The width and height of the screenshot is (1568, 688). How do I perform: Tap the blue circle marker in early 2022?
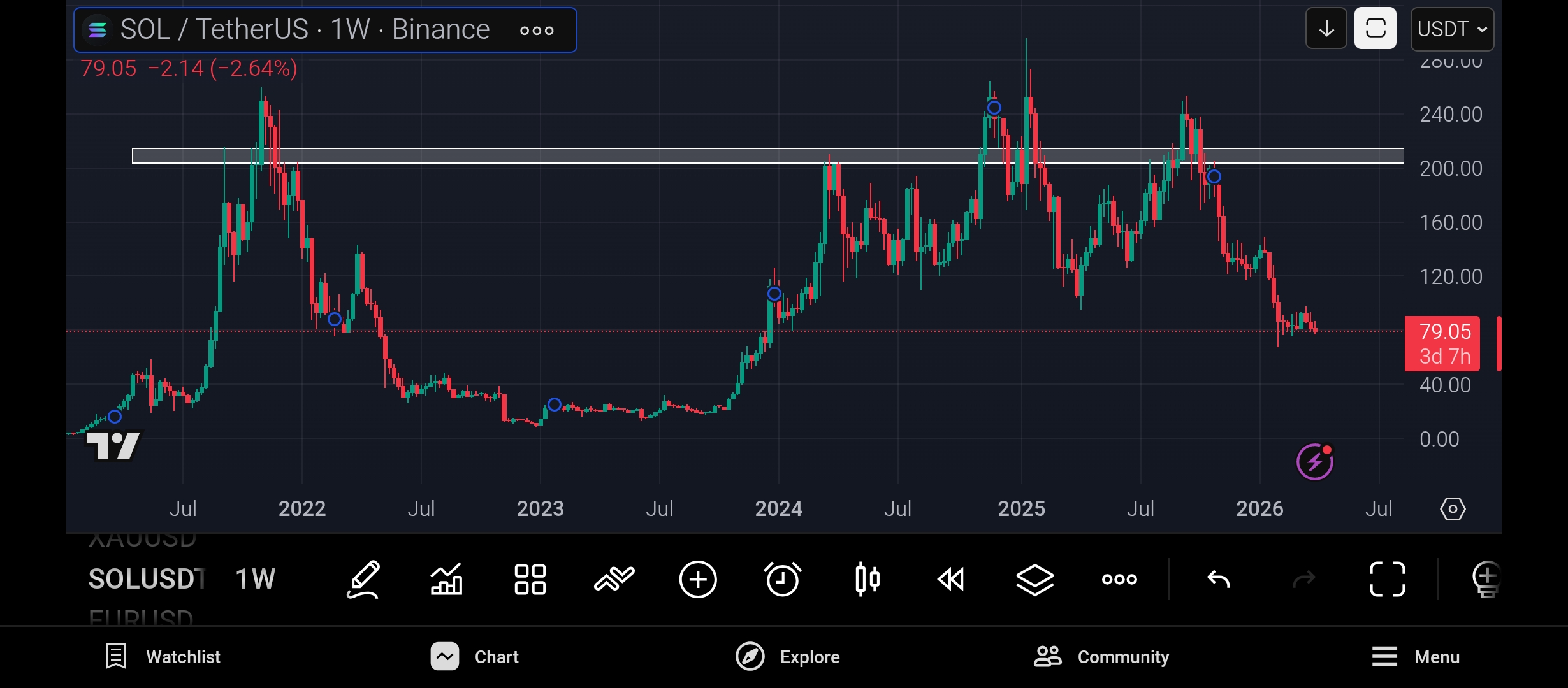point(334,319)
